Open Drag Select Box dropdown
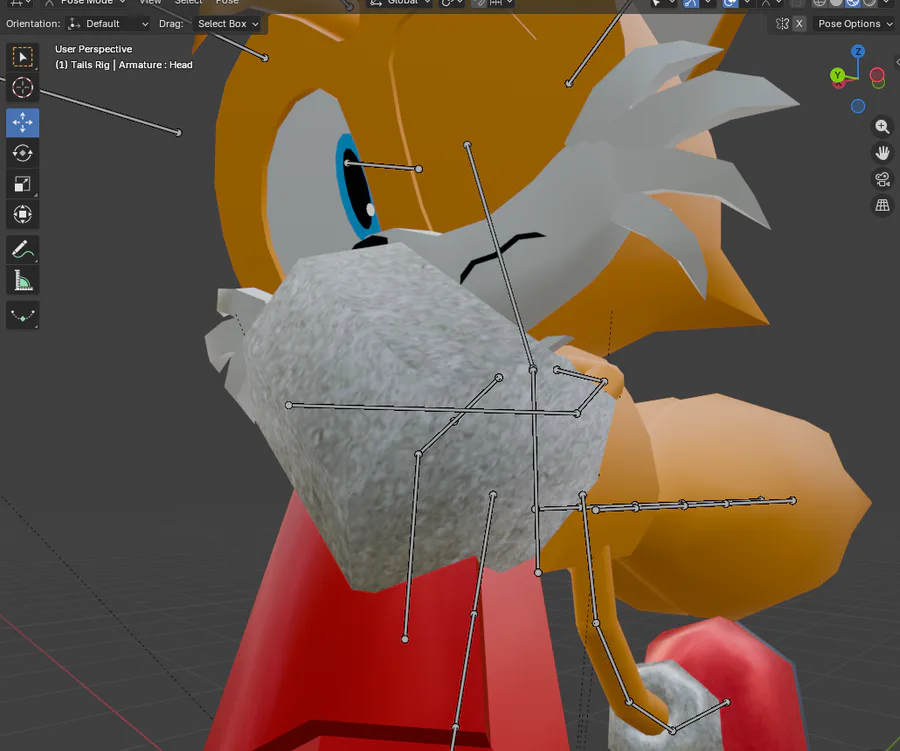Screen dimensions: 900x751 click(x=227, y=24)
